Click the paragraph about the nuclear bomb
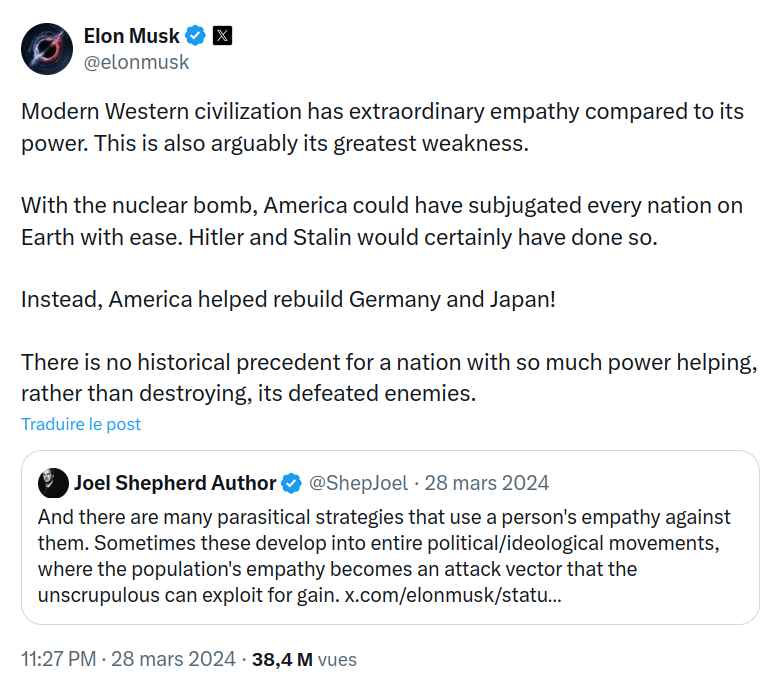Image resolution: width=768 pixels, height=683 pixels. coord(382,221)
